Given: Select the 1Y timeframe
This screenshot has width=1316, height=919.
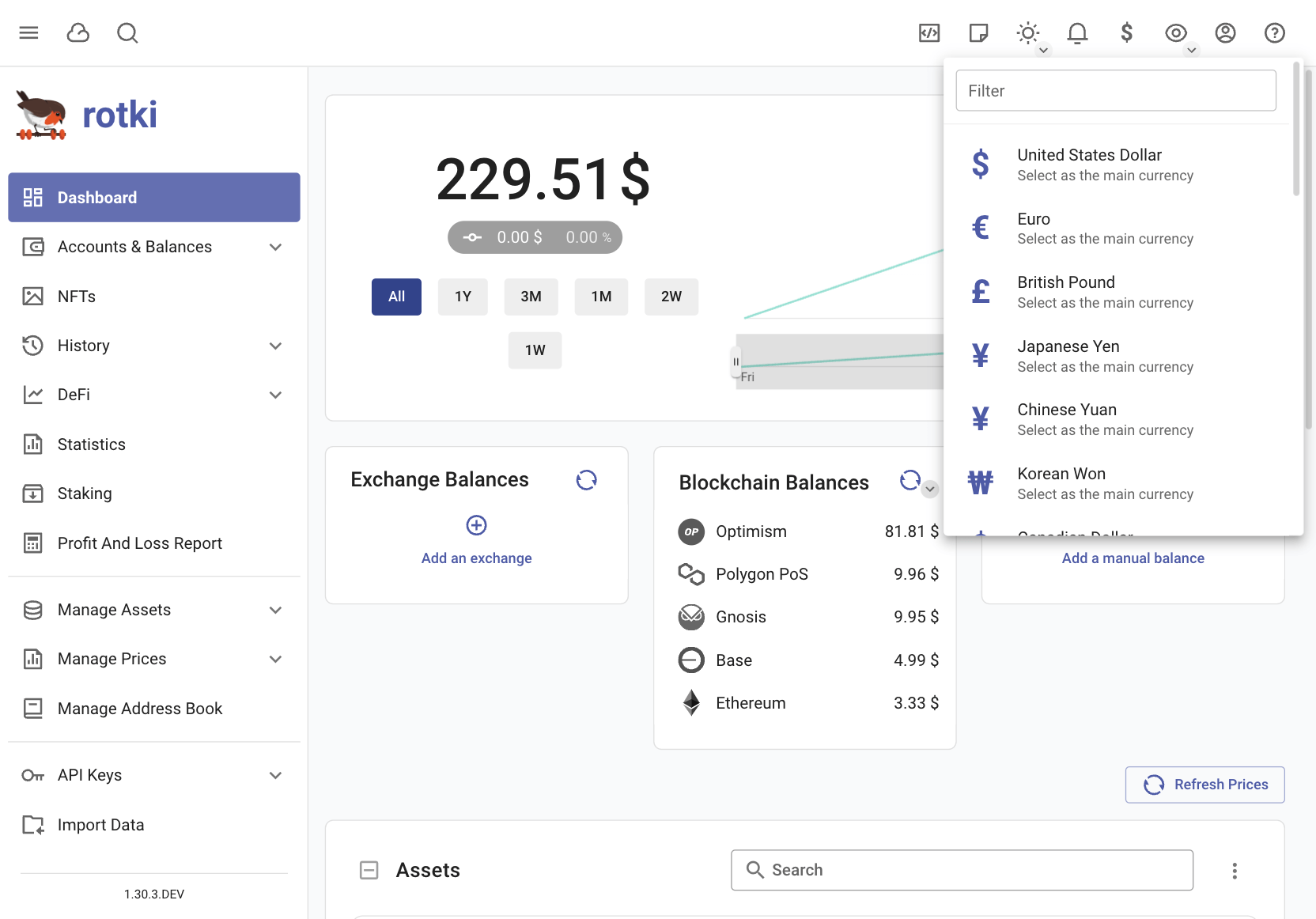Looking at the screenshot, I should pyautogui.click(x=463, y=297).
